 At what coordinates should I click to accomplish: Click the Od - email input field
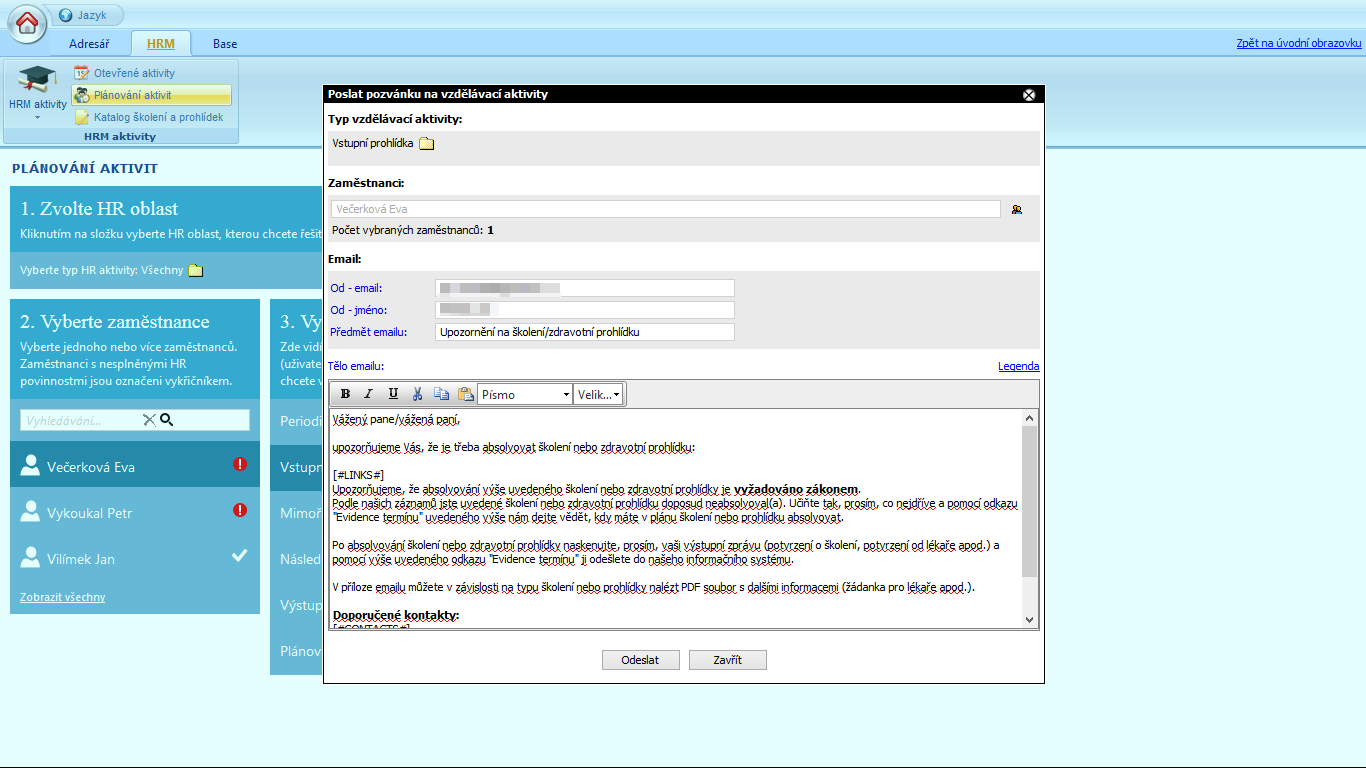[585, 288]
